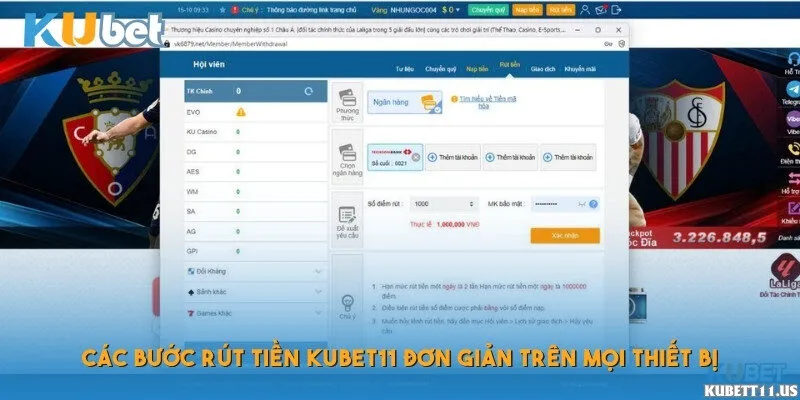Click the shield icon at address bar end
The image size is (800, 400).
pos(621,44)
